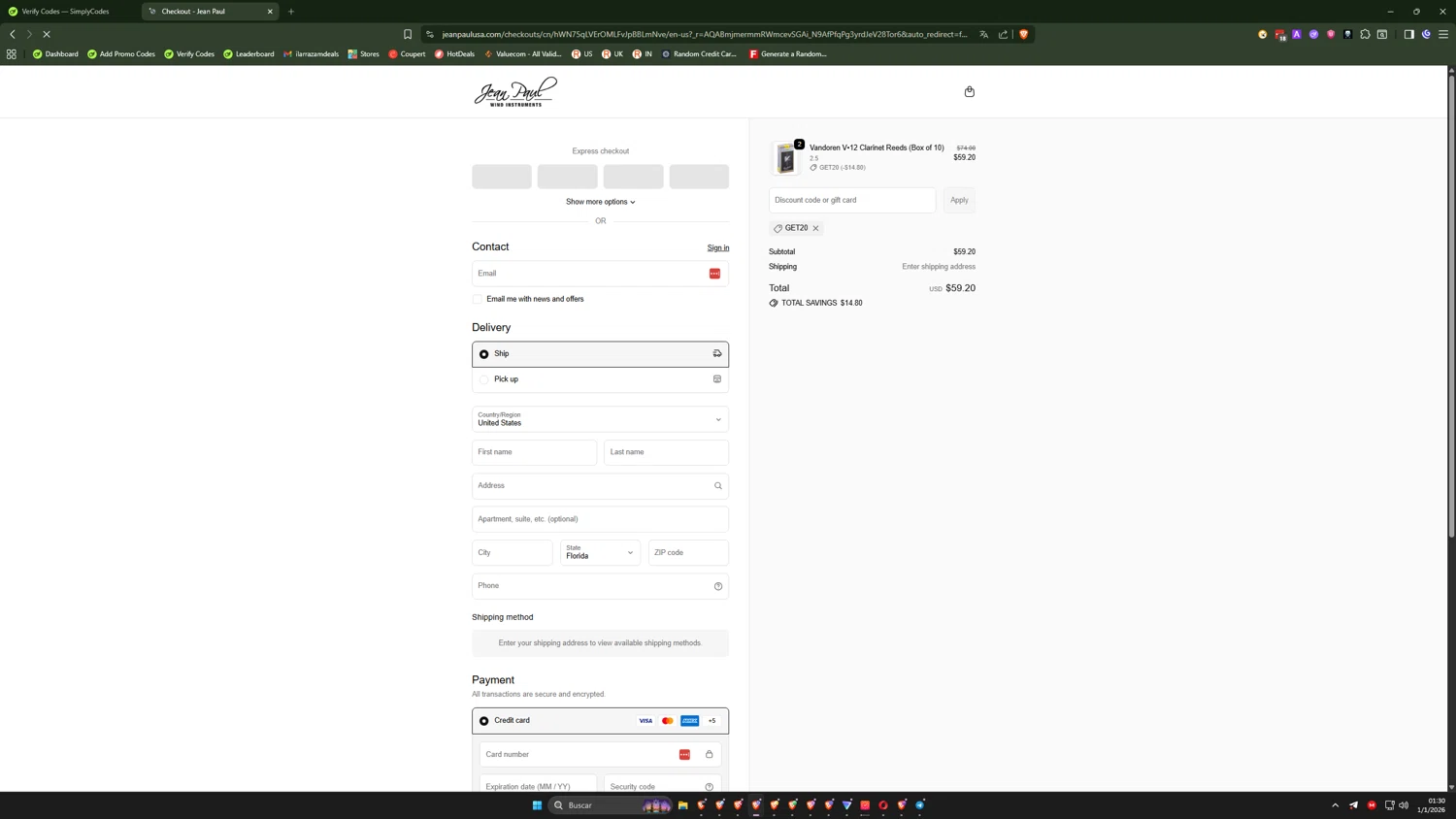
Task: Open the Dashboard bookmark
Action: (55, 54)
